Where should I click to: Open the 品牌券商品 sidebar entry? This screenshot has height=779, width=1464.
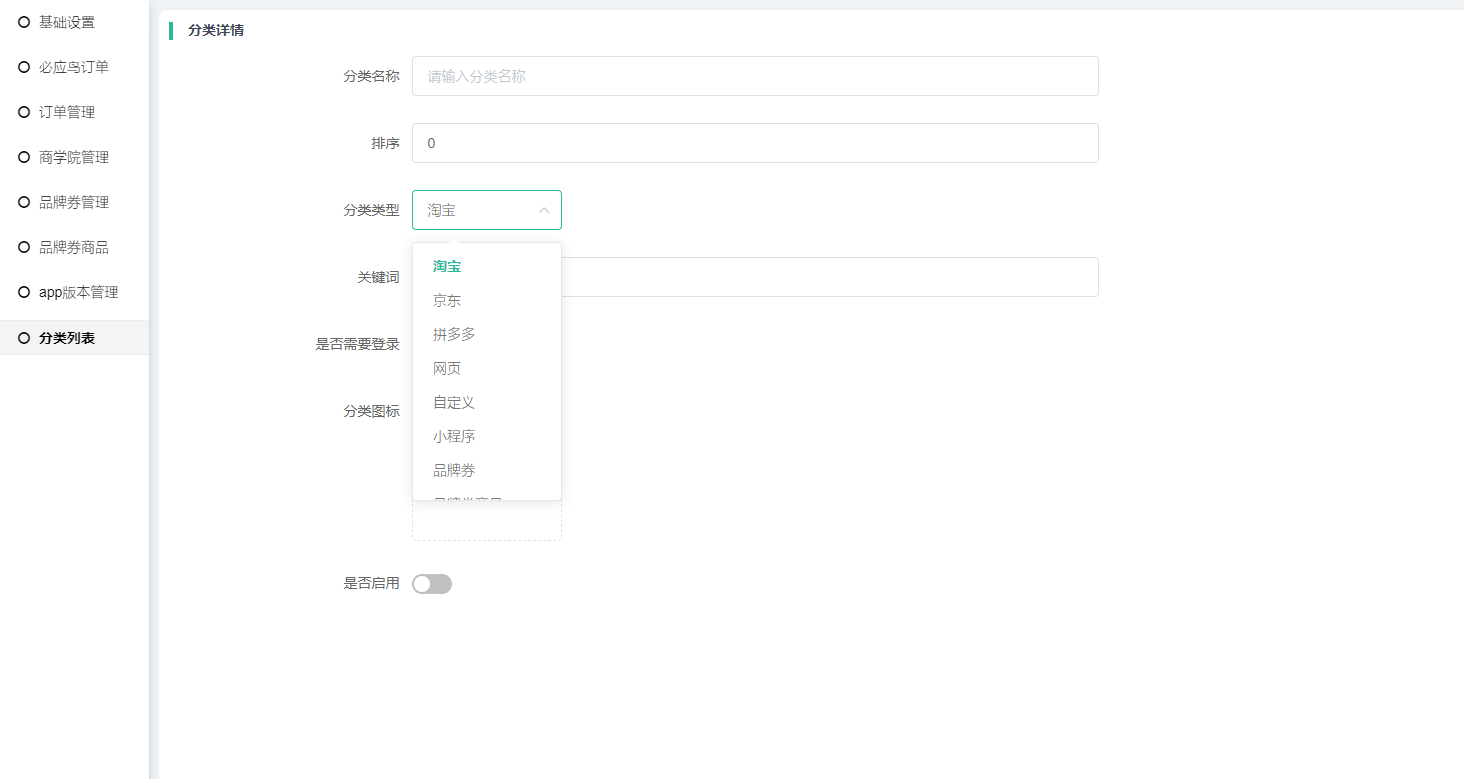click(74, 247)
